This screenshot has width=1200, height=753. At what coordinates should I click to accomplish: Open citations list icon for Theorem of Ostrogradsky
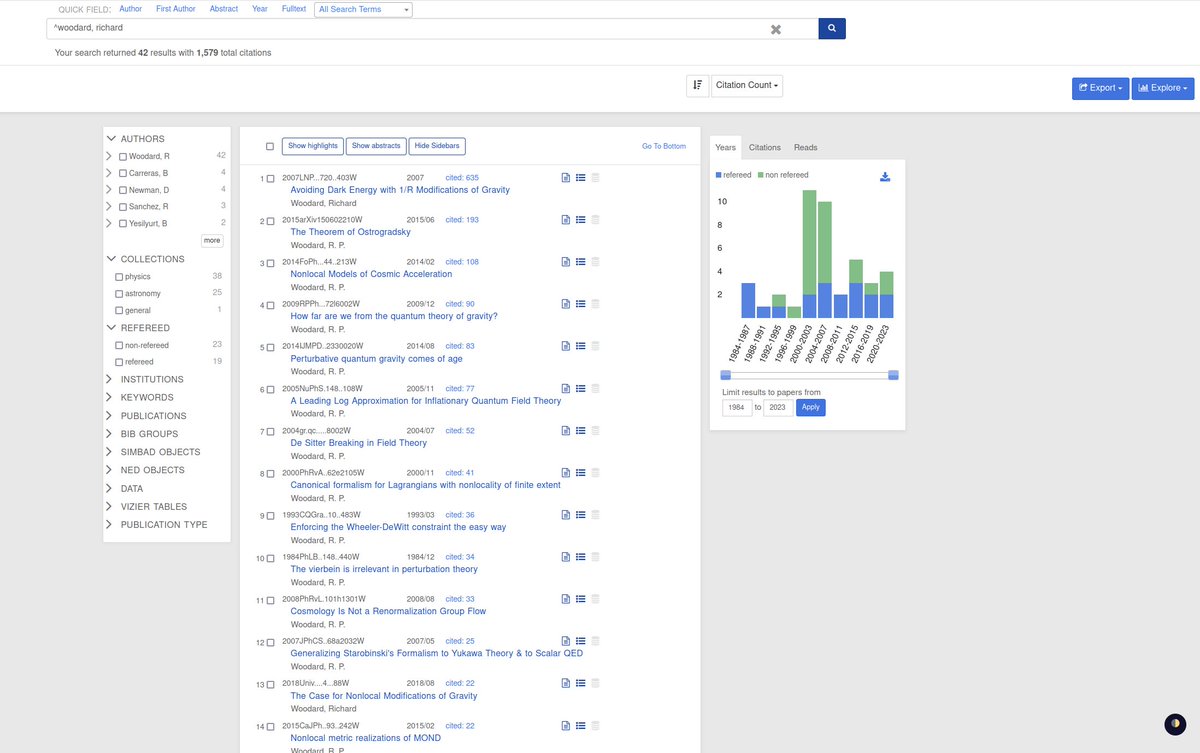[580, 220]
